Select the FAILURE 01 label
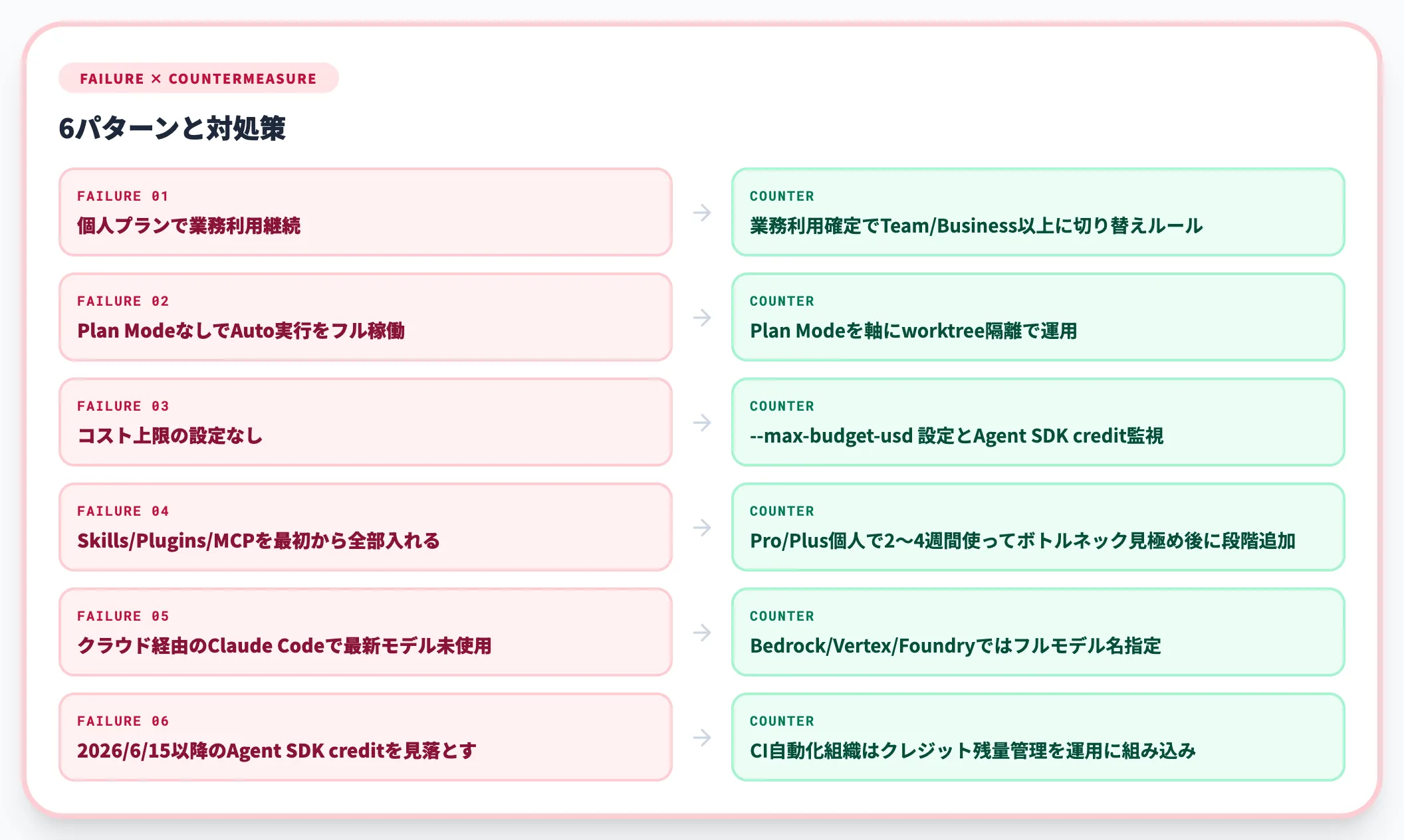The image size is (1404, 840). pyautogui.click(x=123, y=196)
